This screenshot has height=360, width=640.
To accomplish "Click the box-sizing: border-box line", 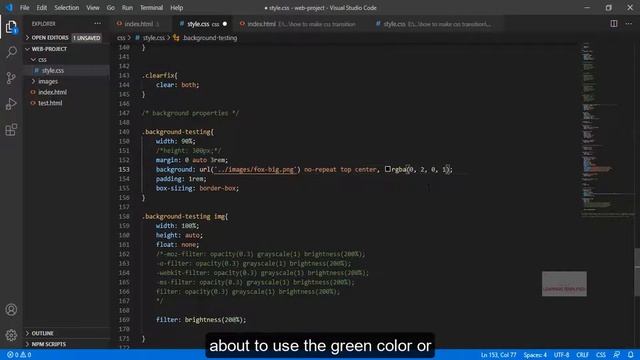I will click(x=197, y=188).
